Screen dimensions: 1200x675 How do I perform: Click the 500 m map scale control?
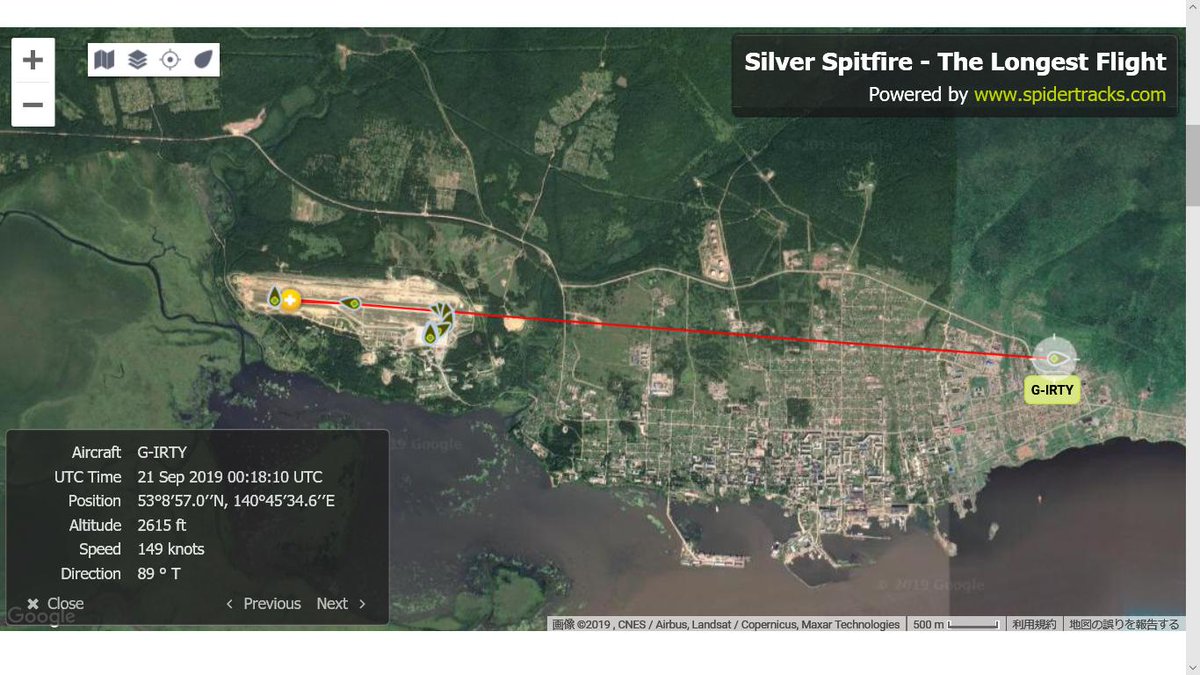(955, 624)
